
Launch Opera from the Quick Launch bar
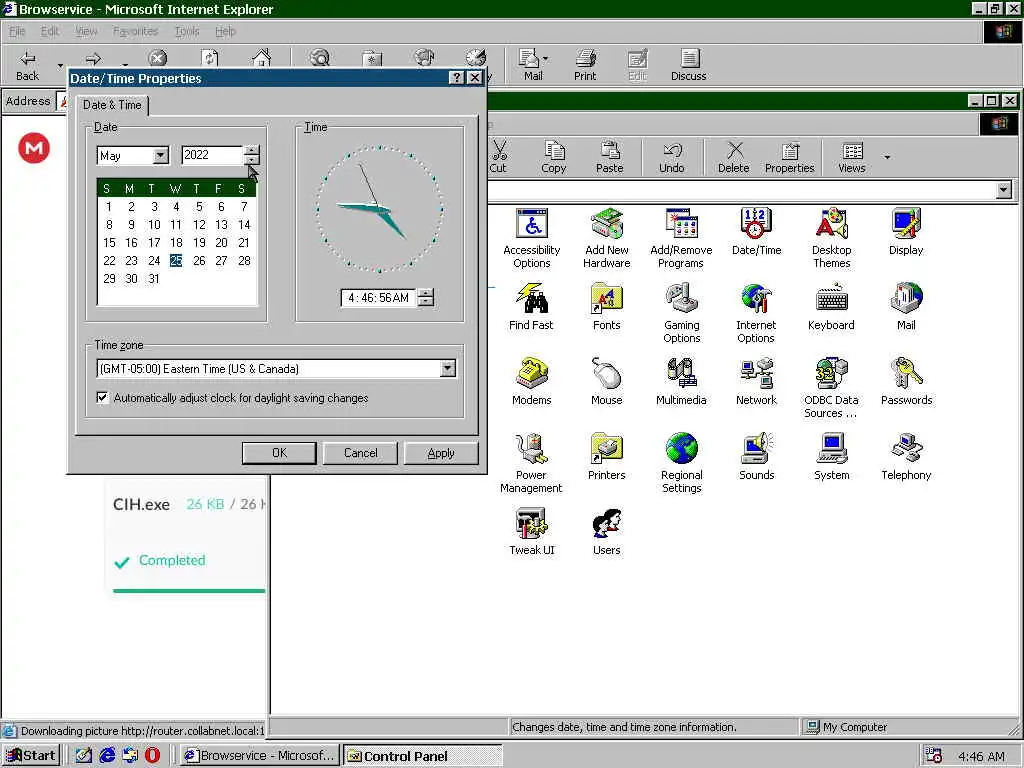pyautogui.click(x=152, y=755)
